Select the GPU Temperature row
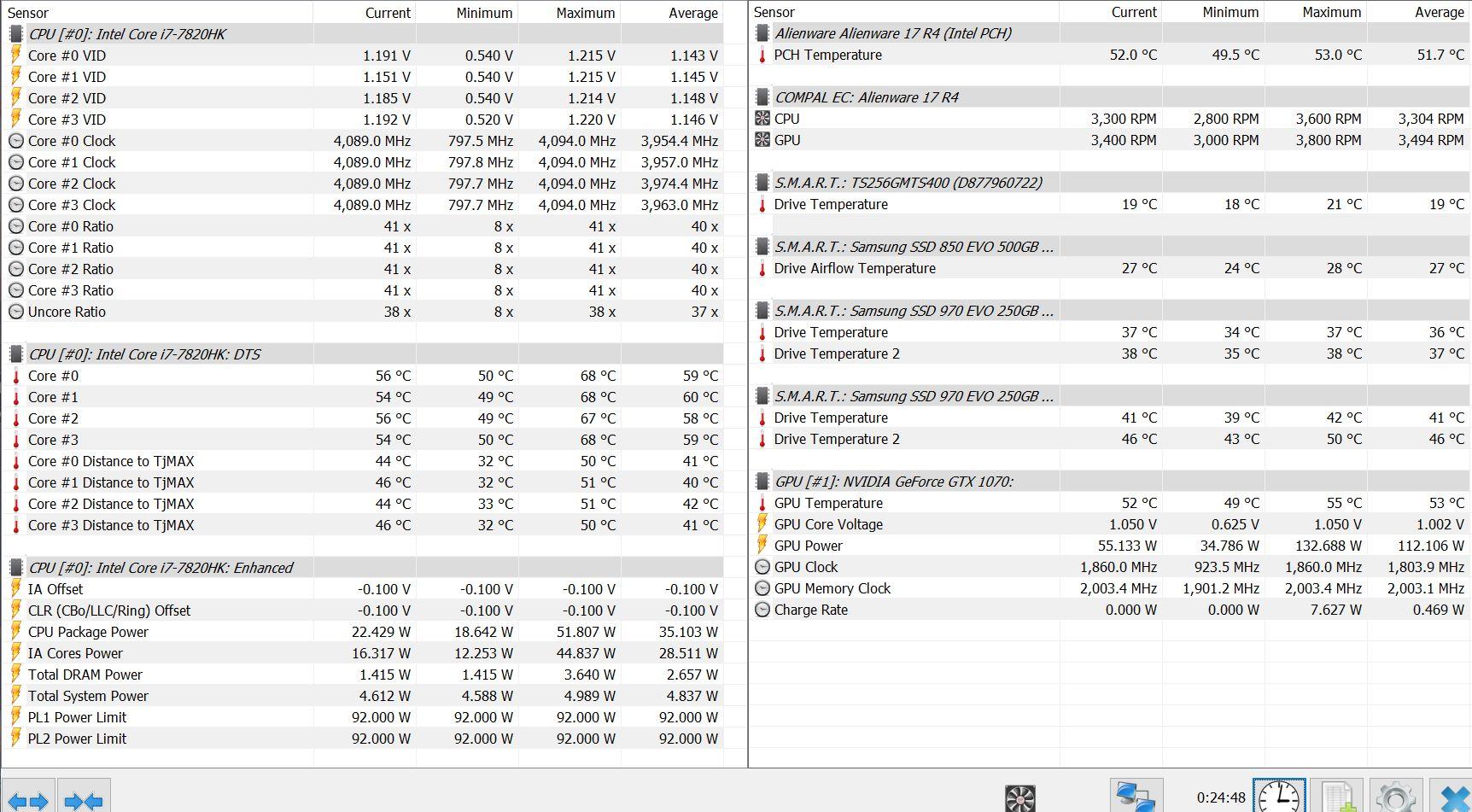 tap(1111, 503)
